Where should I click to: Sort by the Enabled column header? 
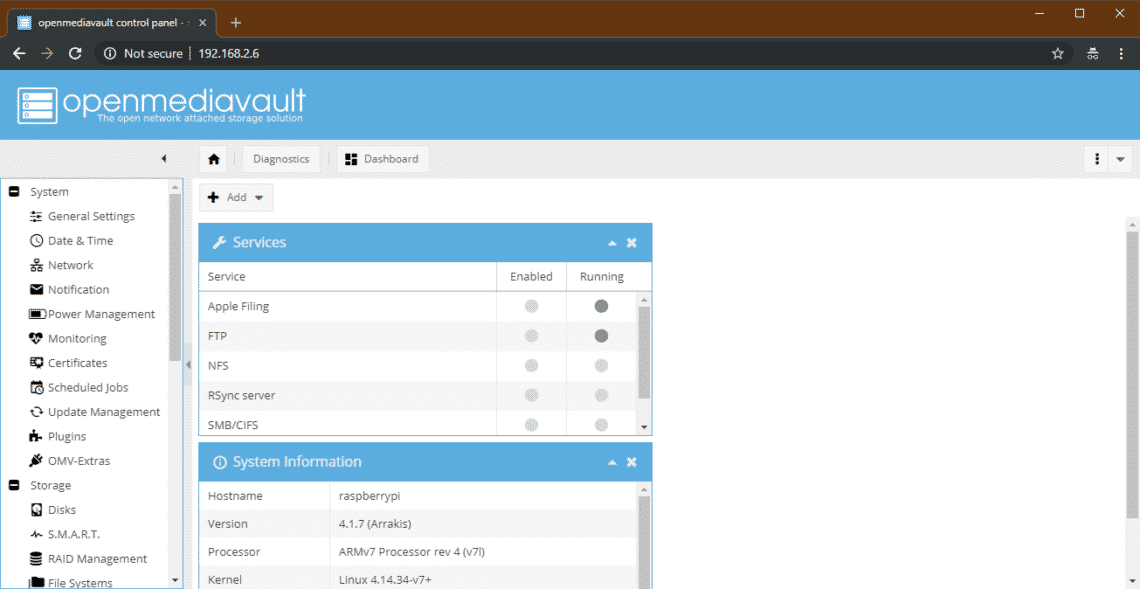(531, 277)
